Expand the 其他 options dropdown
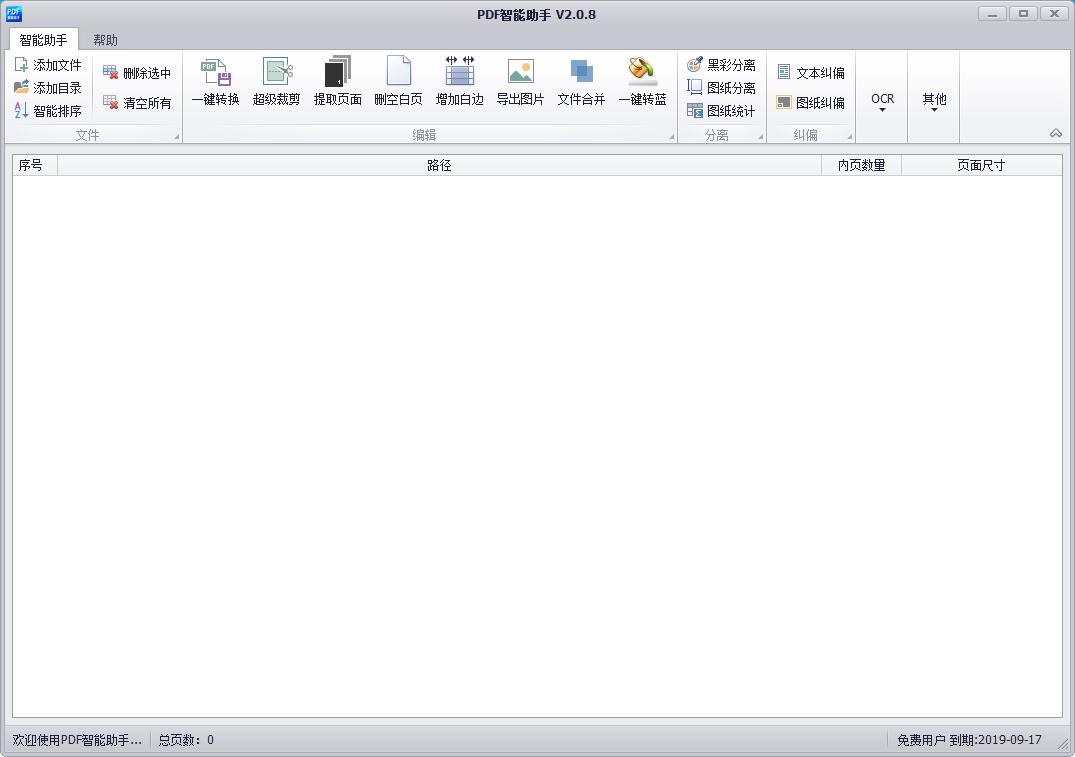Image resolution: width=1075 pixels, height=757 pixels. 933,98
